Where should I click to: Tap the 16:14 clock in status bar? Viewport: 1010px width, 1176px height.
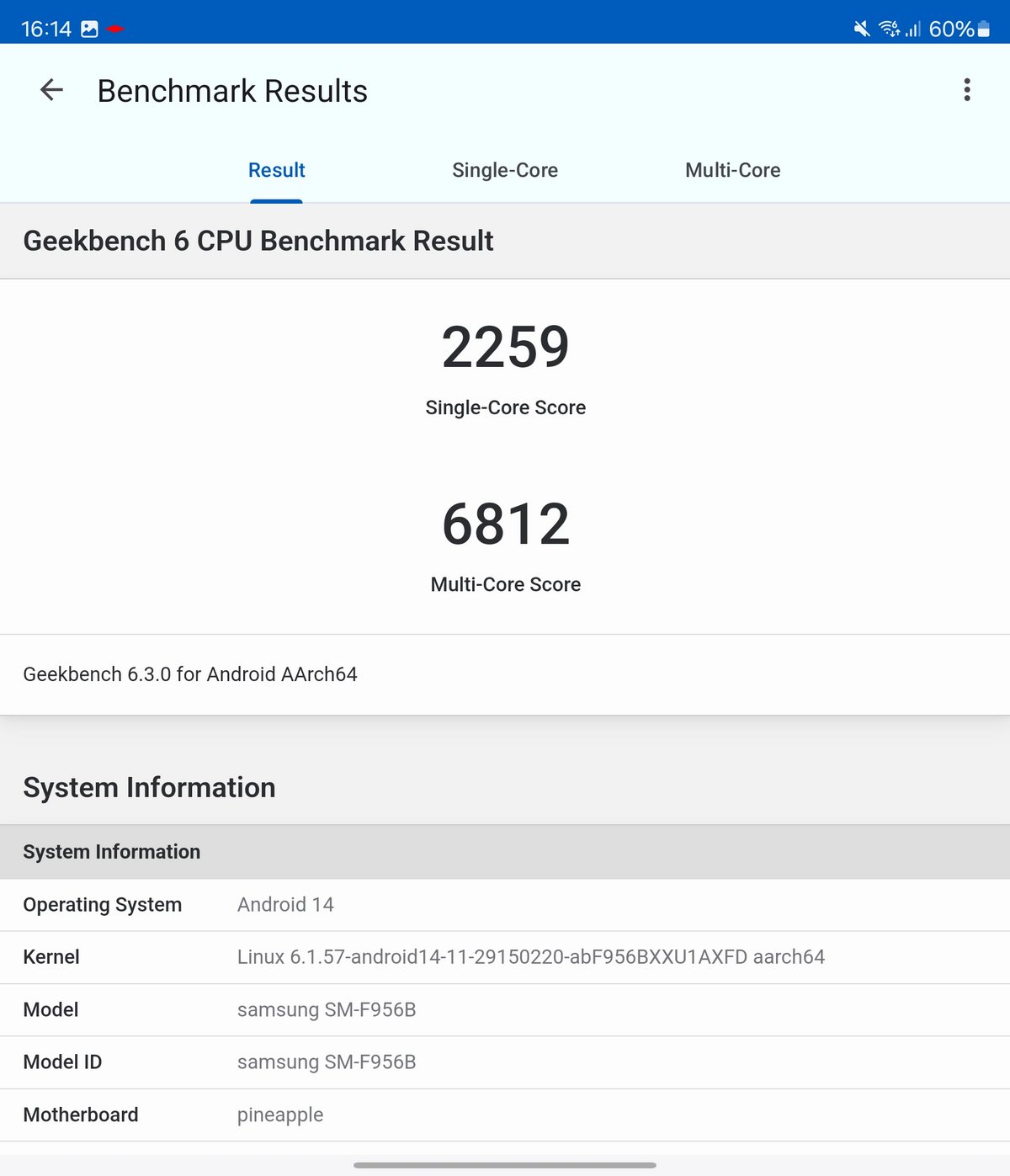tap(45, 29)
